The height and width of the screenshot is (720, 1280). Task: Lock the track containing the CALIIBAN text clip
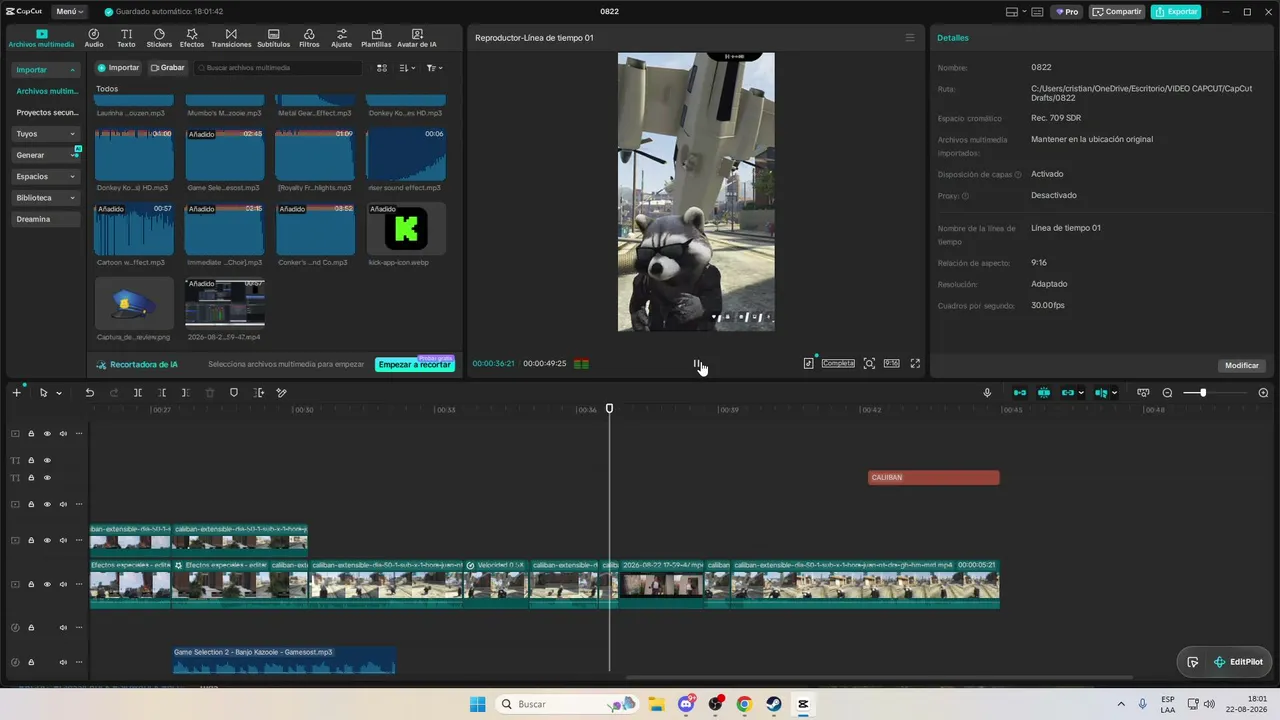(x=31, y=478)
